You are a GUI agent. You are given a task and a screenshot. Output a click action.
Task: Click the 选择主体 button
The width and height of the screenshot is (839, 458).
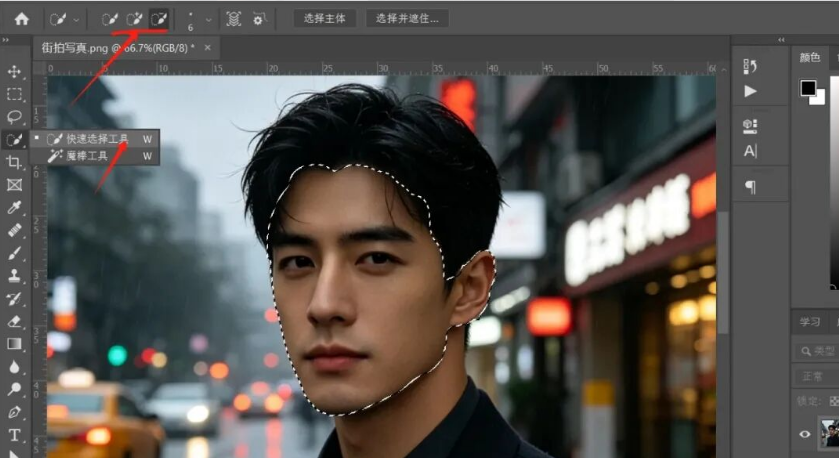(x=324, y=19)
